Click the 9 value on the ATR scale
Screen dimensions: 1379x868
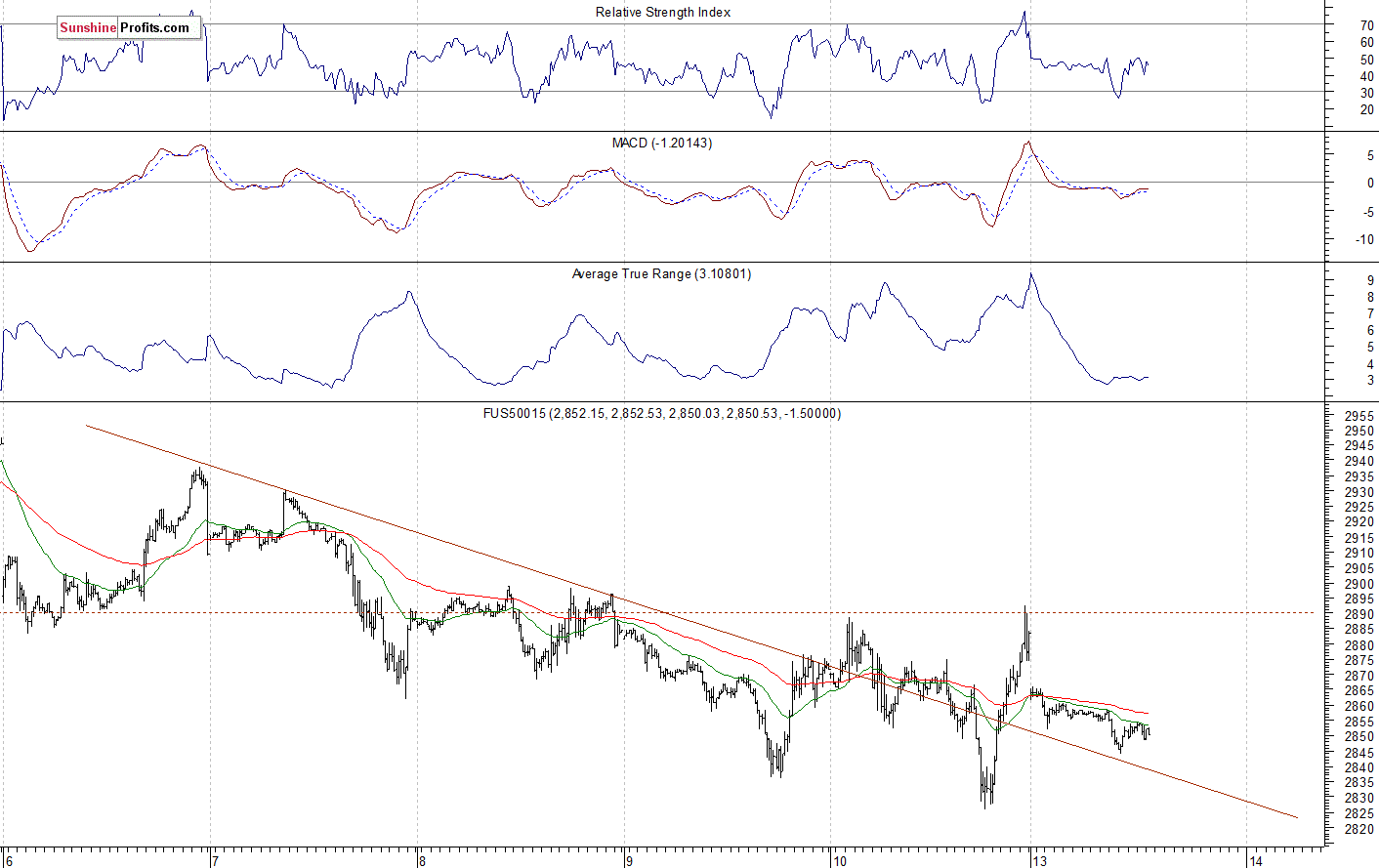coord(1369,281)
